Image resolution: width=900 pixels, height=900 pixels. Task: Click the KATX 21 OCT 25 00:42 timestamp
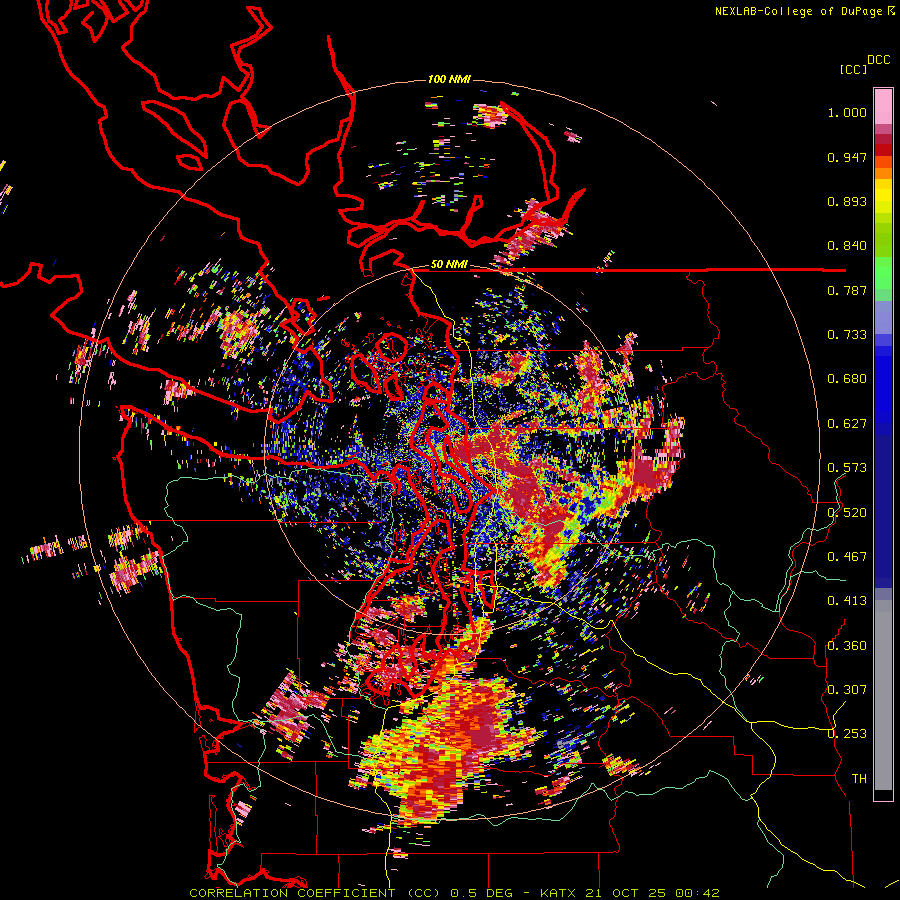[x=630, y=893]
